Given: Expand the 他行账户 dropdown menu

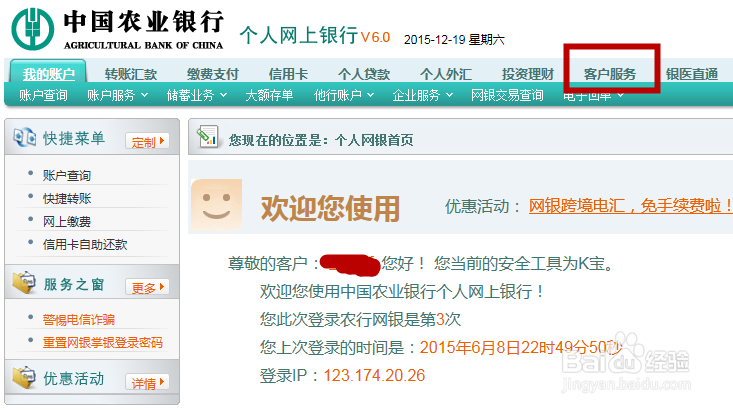Looking at the screenshot, I should [x=344, y=95].
